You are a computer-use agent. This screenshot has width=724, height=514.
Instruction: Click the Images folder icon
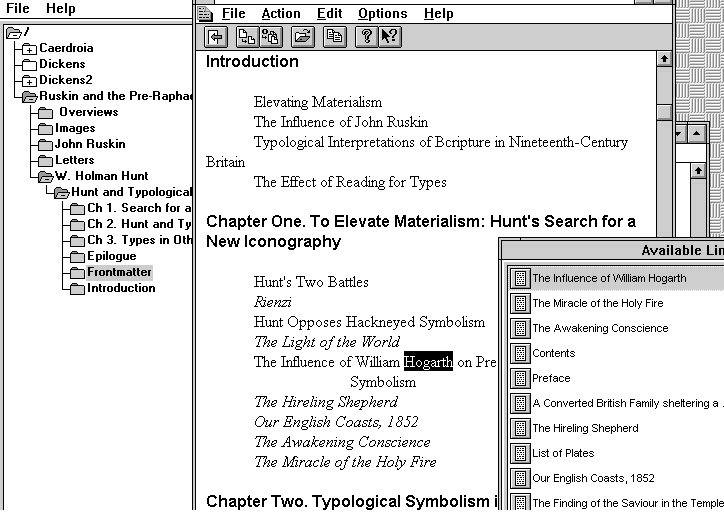click(x=45, y=128)
